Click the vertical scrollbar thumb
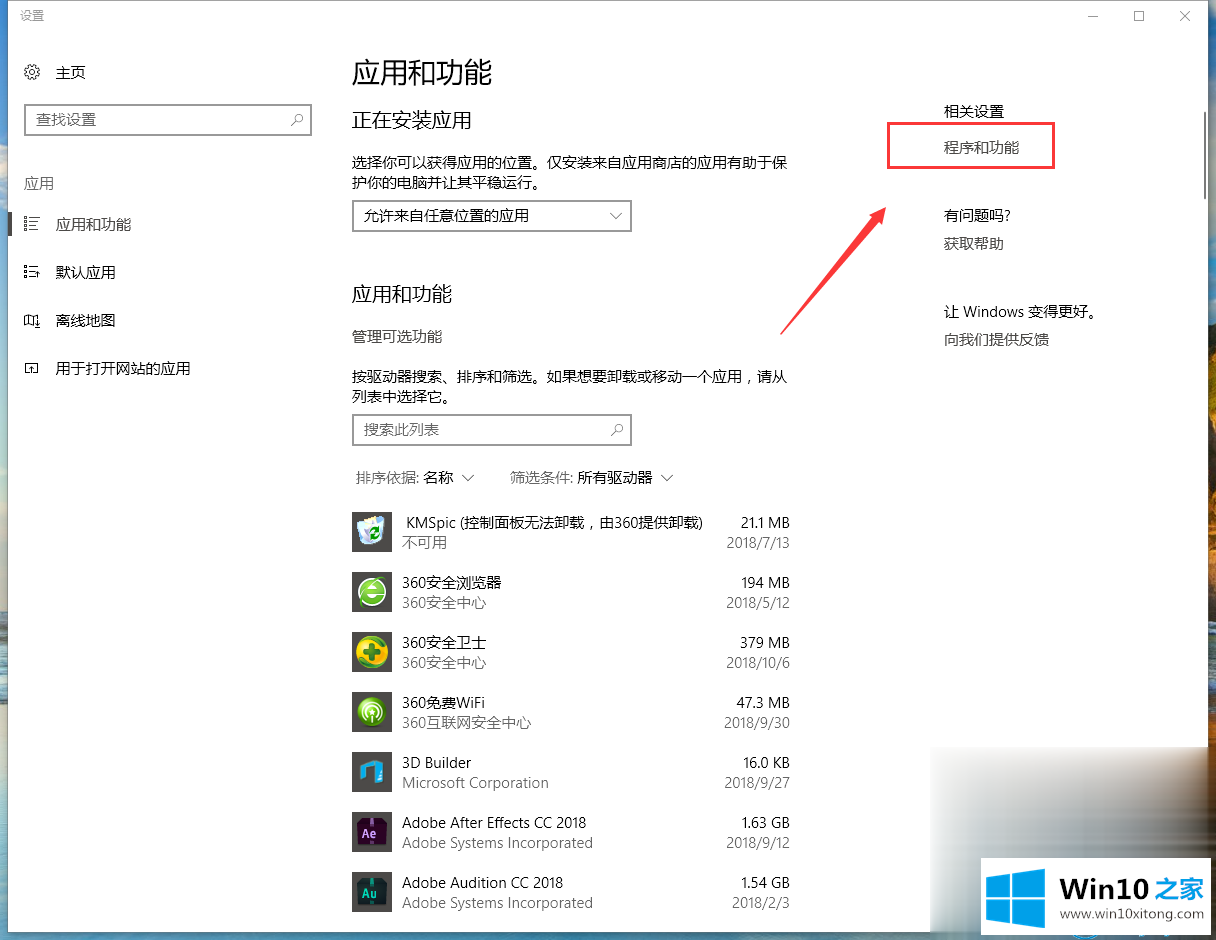This screenshot has width=1216, height=940. tap(1205, 154)
